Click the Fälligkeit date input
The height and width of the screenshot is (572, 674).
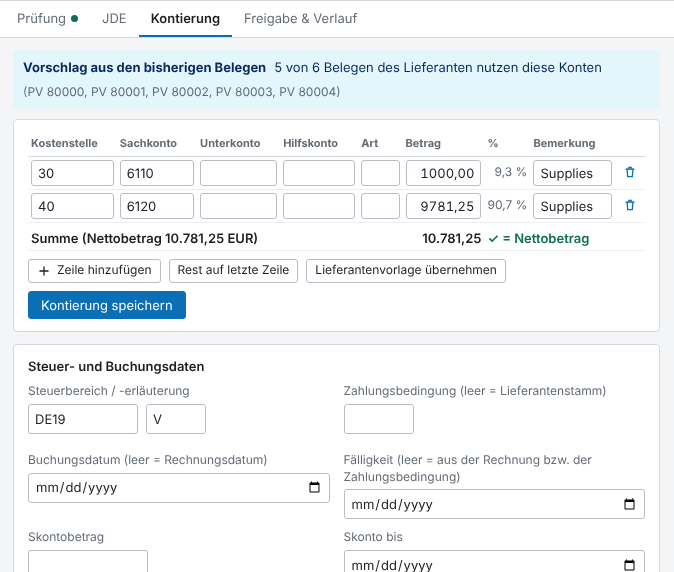coord(494,504)
